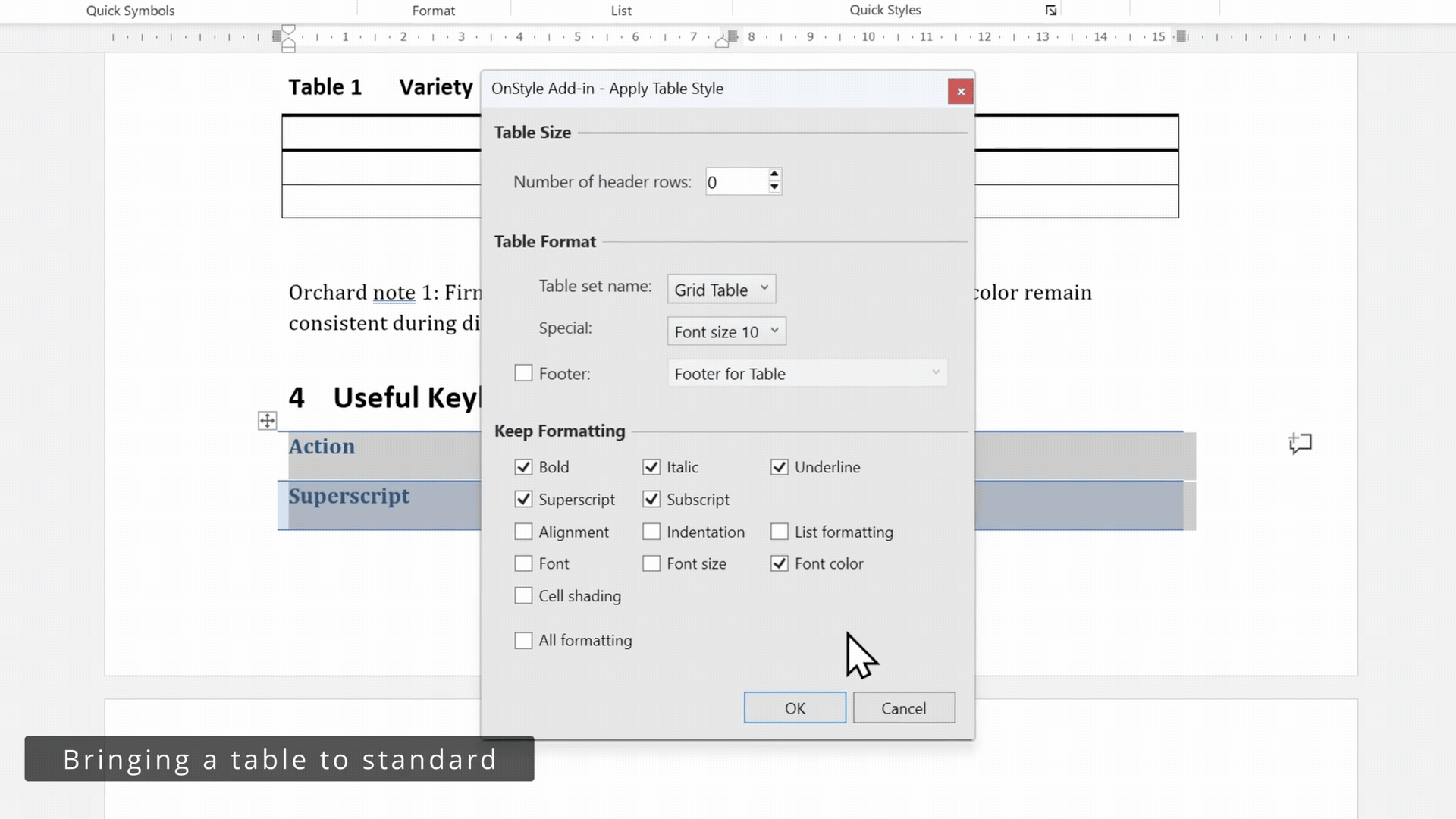Screen dimensions: 1456x819
Task: Click the Cancel button
Action: [904, 708]
